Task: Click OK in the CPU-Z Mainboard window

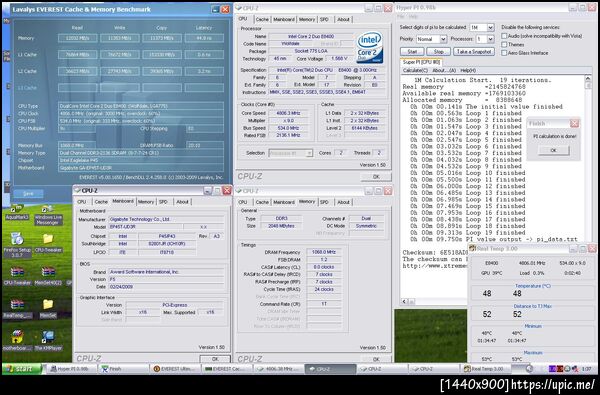Action: [x=215, y=359]
